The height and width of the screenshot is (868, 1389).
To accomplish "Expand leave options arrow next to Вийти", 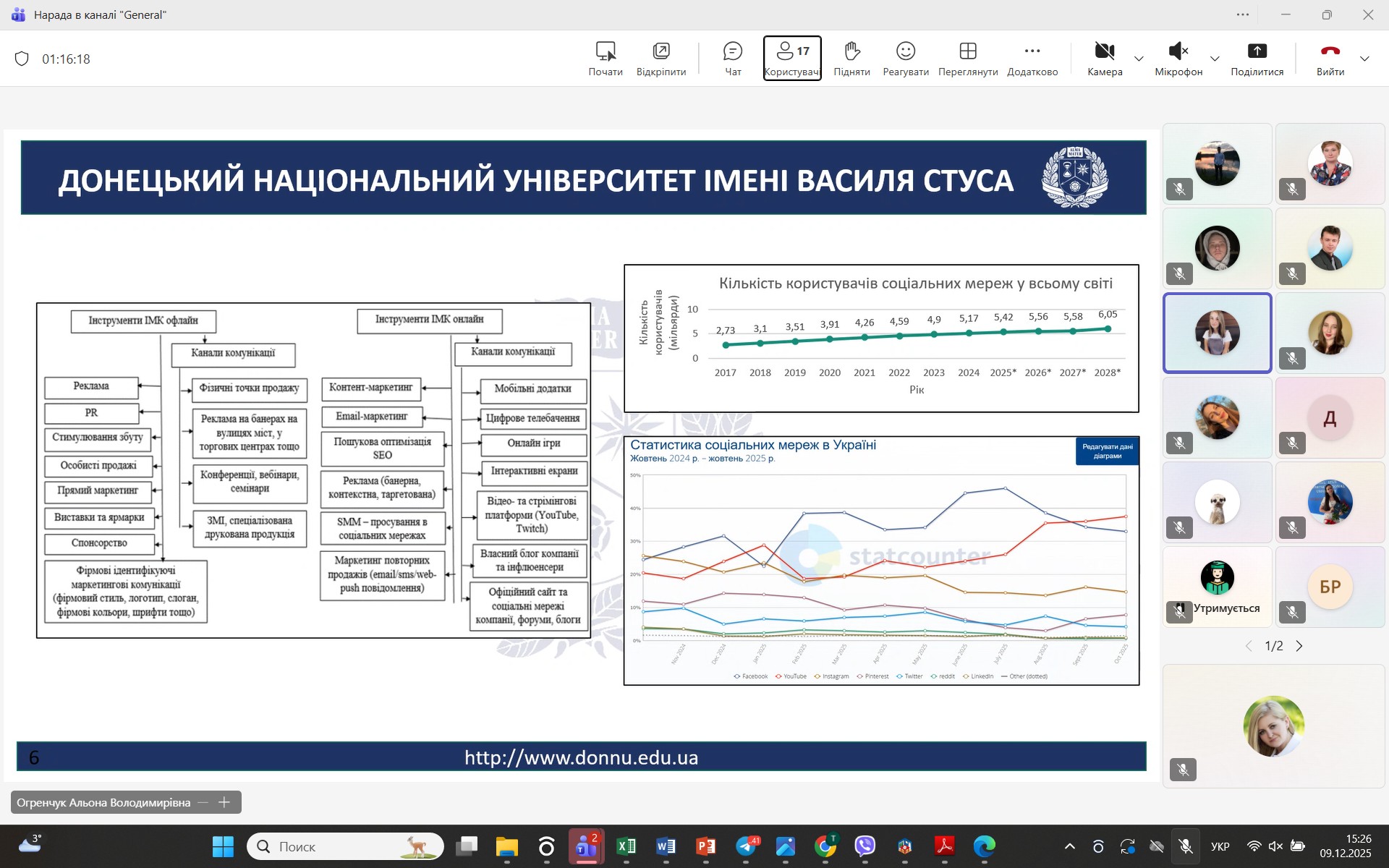I will point(1364,59).
